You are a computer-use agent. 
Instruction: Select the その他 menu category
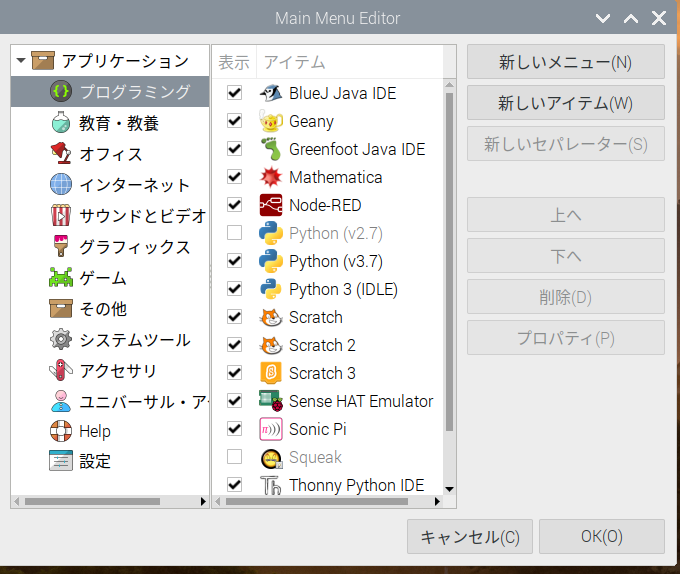110,309
